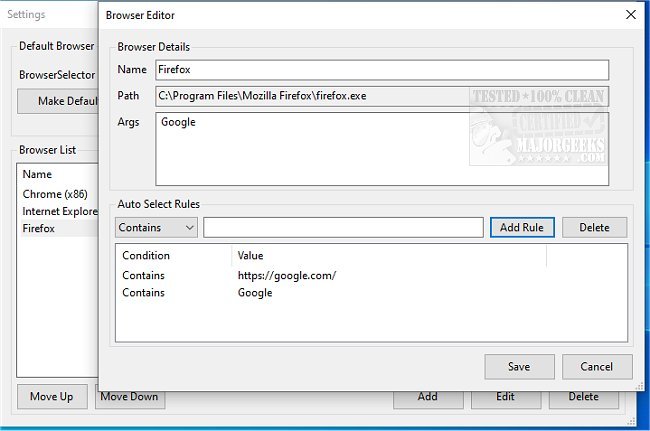Click the Path field for firefox.exe
The height and width of the screenshot is (431, 650).
[382, 97]
